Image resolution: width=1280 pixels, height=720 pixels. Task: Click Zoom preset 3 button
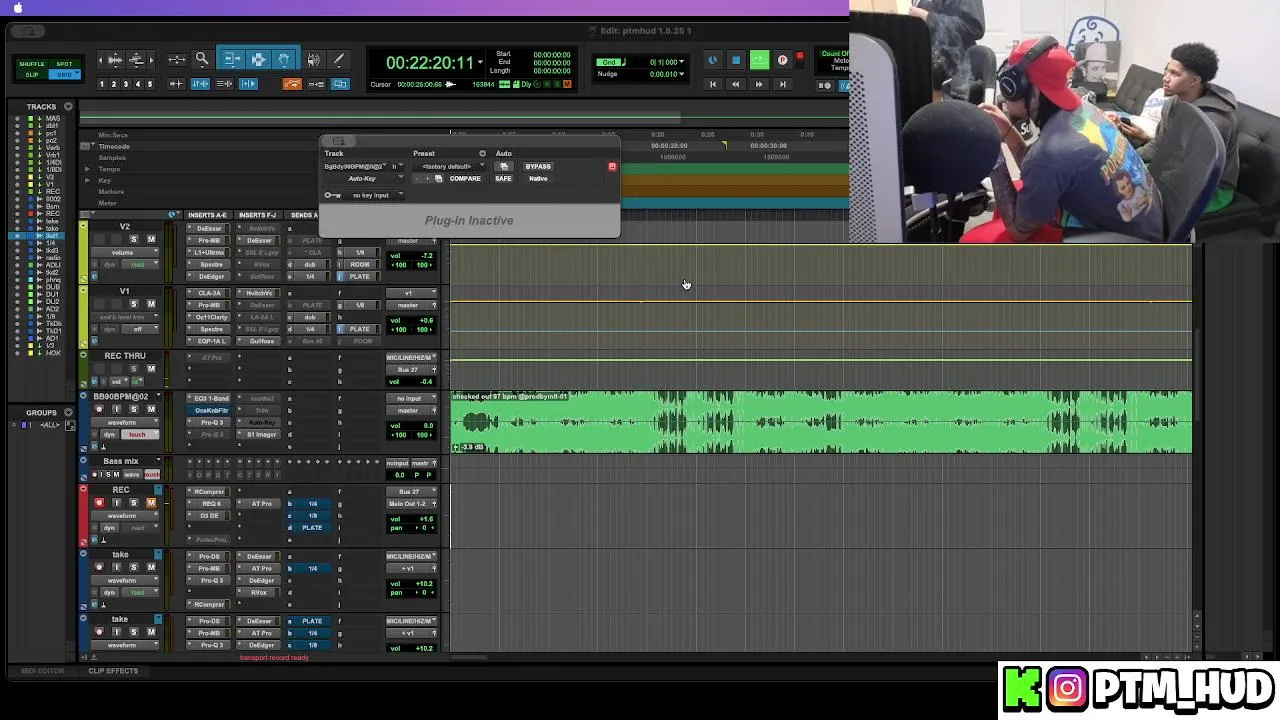pyautogui.click(x=126, y=84)
